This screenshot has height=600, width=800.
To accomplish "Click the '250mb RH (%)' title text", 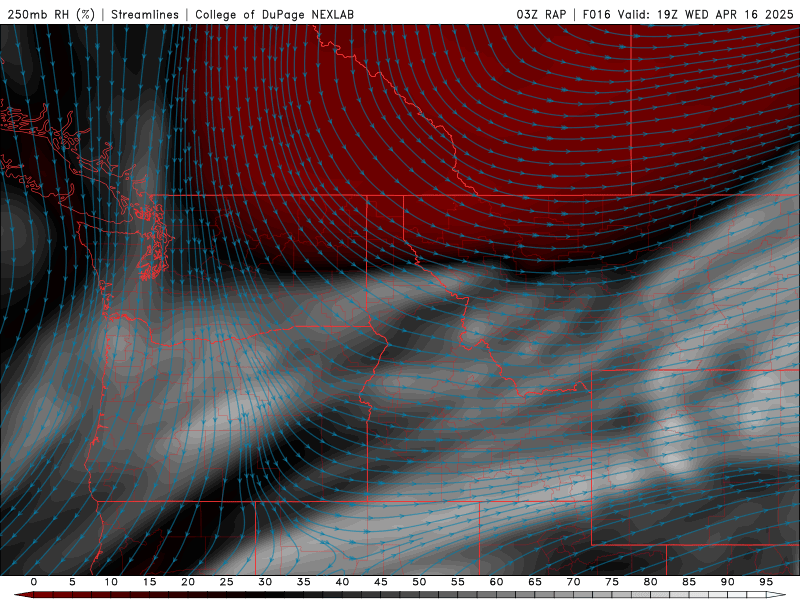I will pos(51,14).
